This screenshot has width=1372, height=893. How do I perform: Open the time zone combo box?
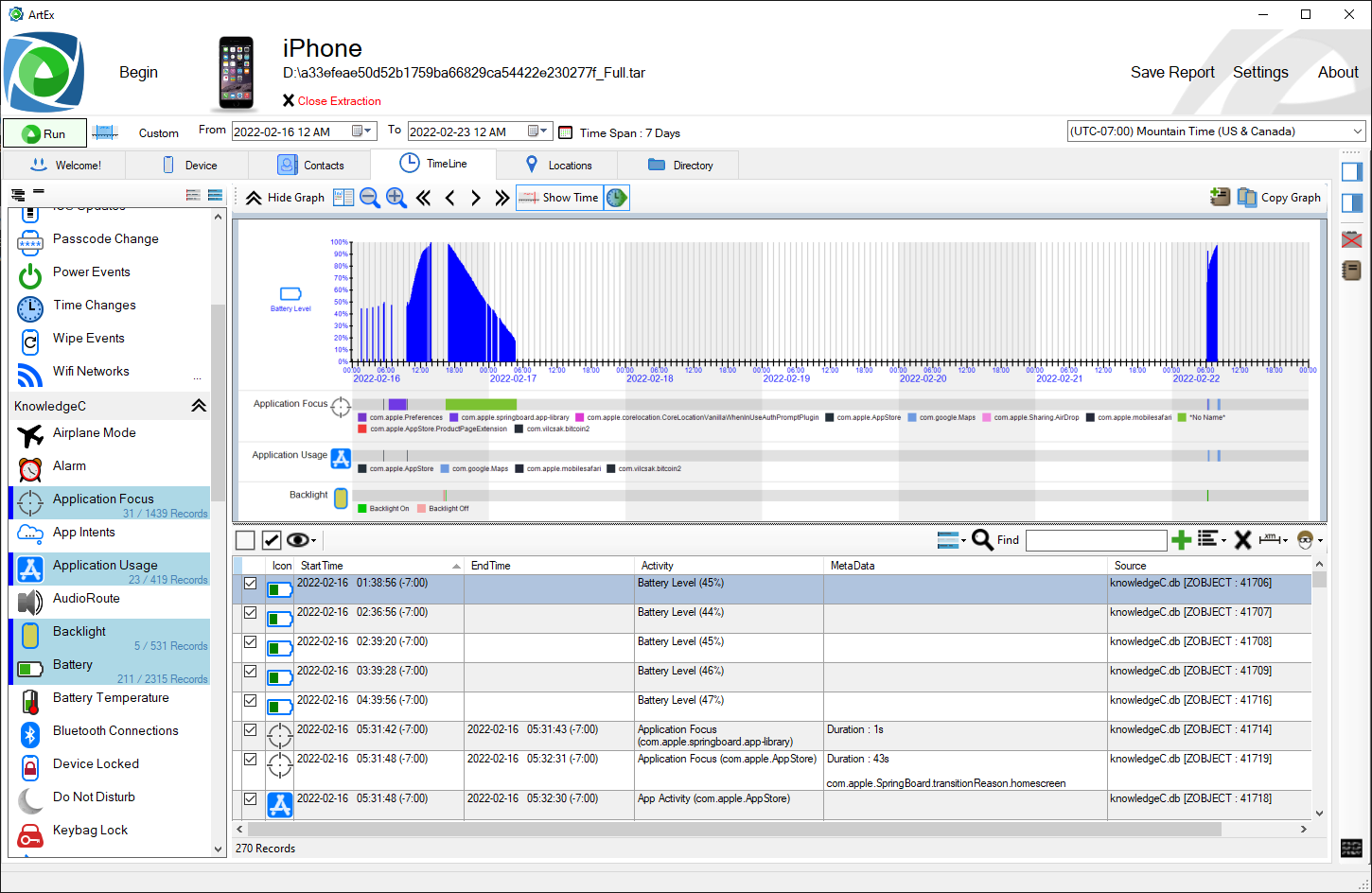1216,131
